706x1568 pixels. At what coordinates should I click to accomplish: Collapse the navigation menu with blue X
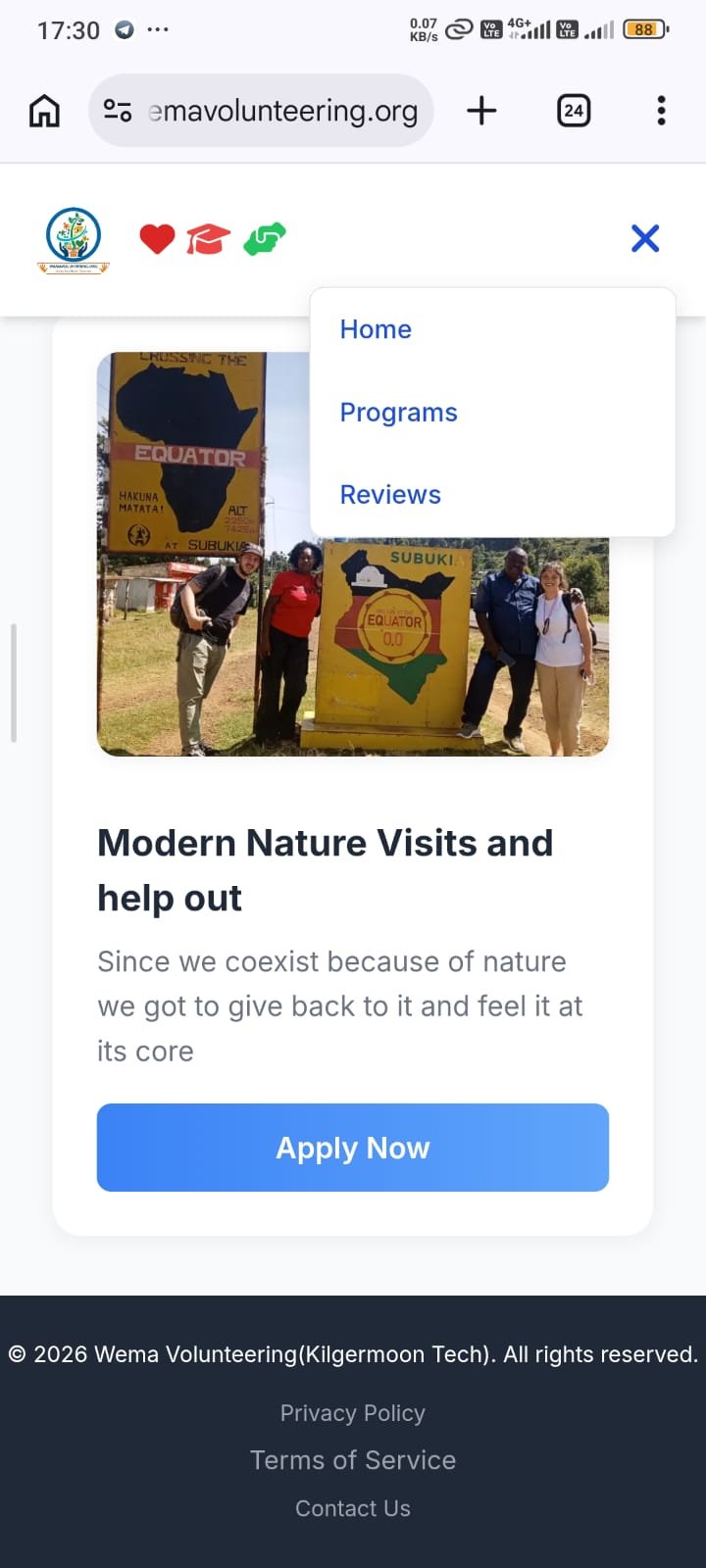point(645,238)
